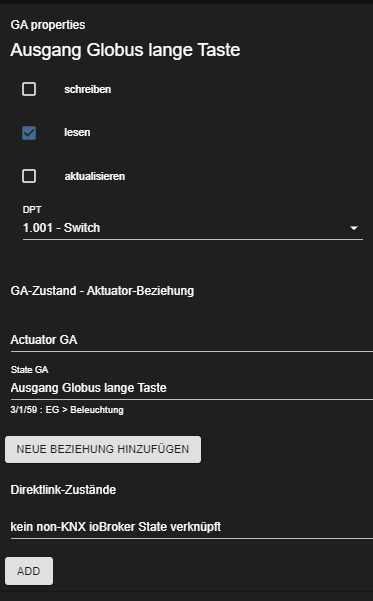Click NEUE BEZIEHUNG HINZUFÜGEN button
This screenshot has height=601, width=373.
pyautogui.click(x=103, y=449)
